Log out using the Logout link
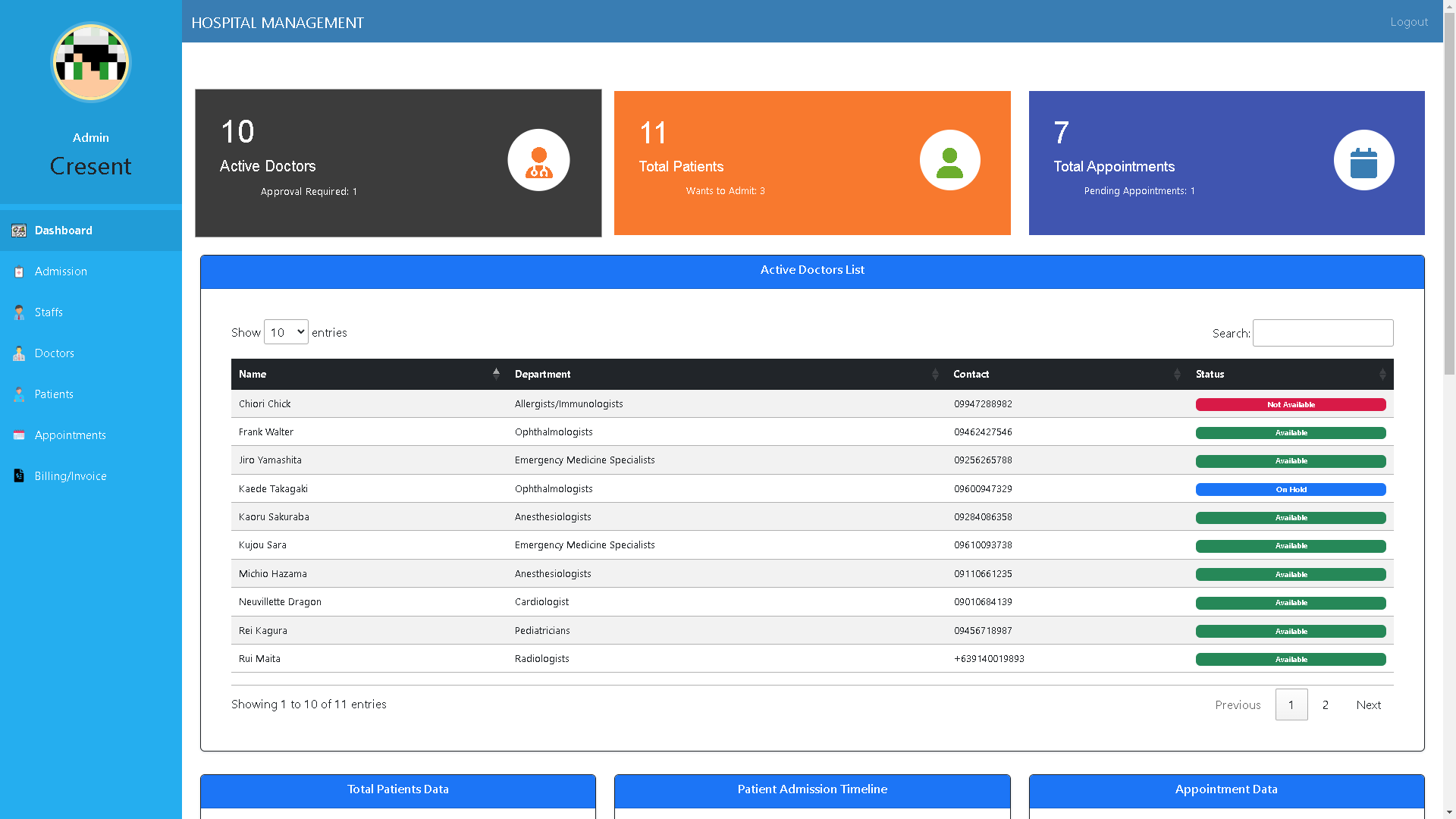The width and height of the screenshot is (1456, 819). tap(1409, 22)
